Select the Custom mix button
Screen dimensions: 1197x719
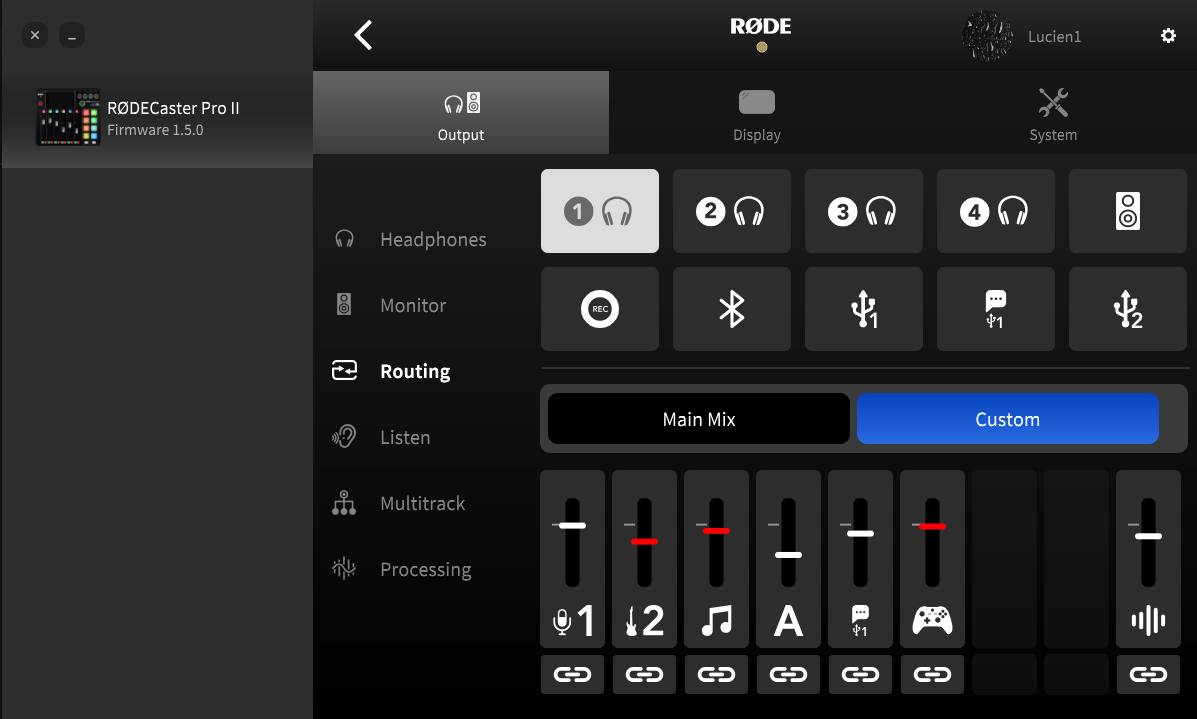[x=1008, y=419]
